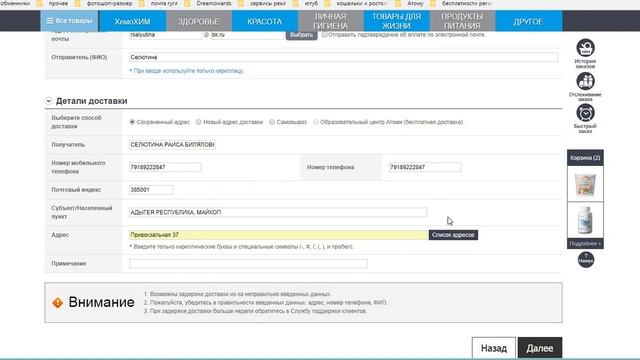640x360 pixels.
Task: Focus the email username field
Action: (165, 35)
